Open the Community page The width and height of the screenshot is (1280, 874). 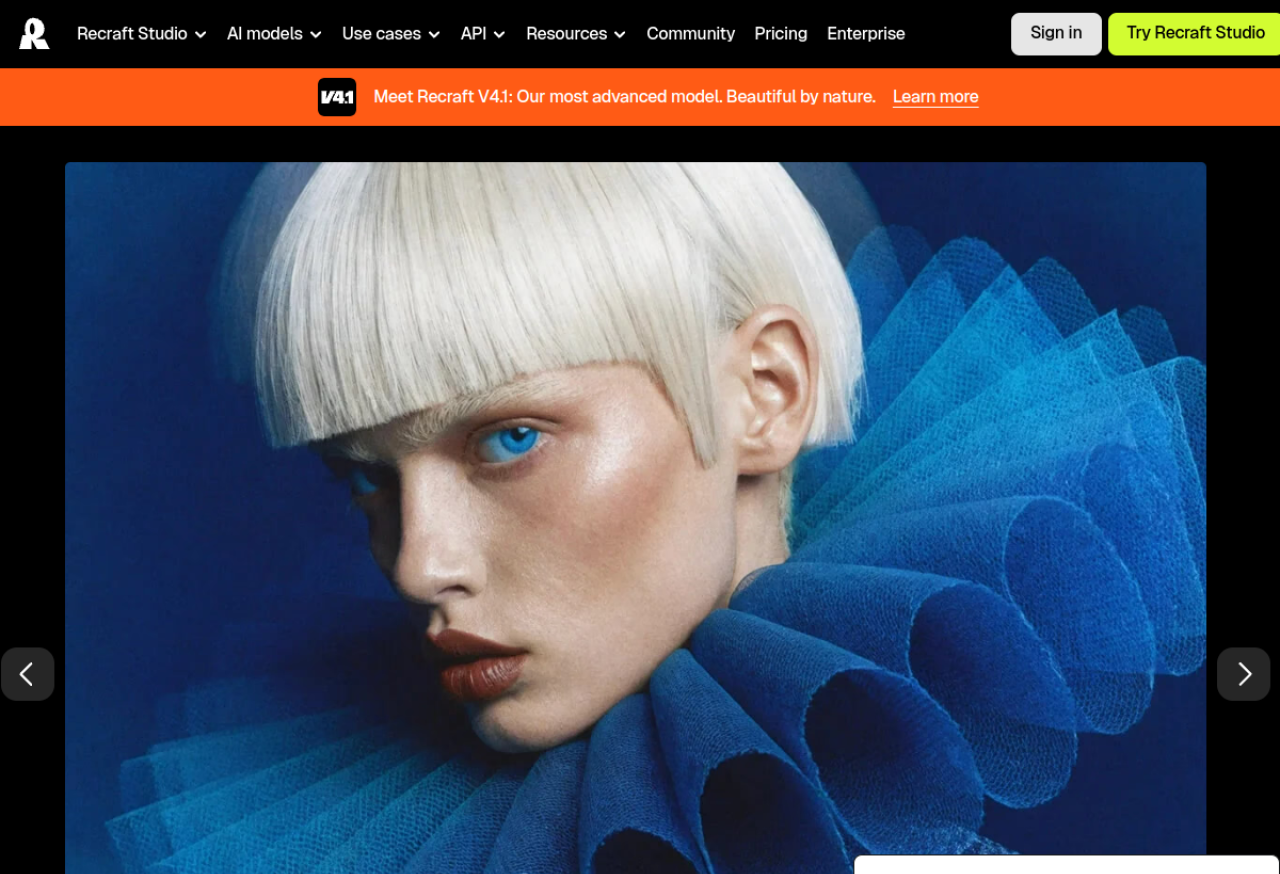691,34
